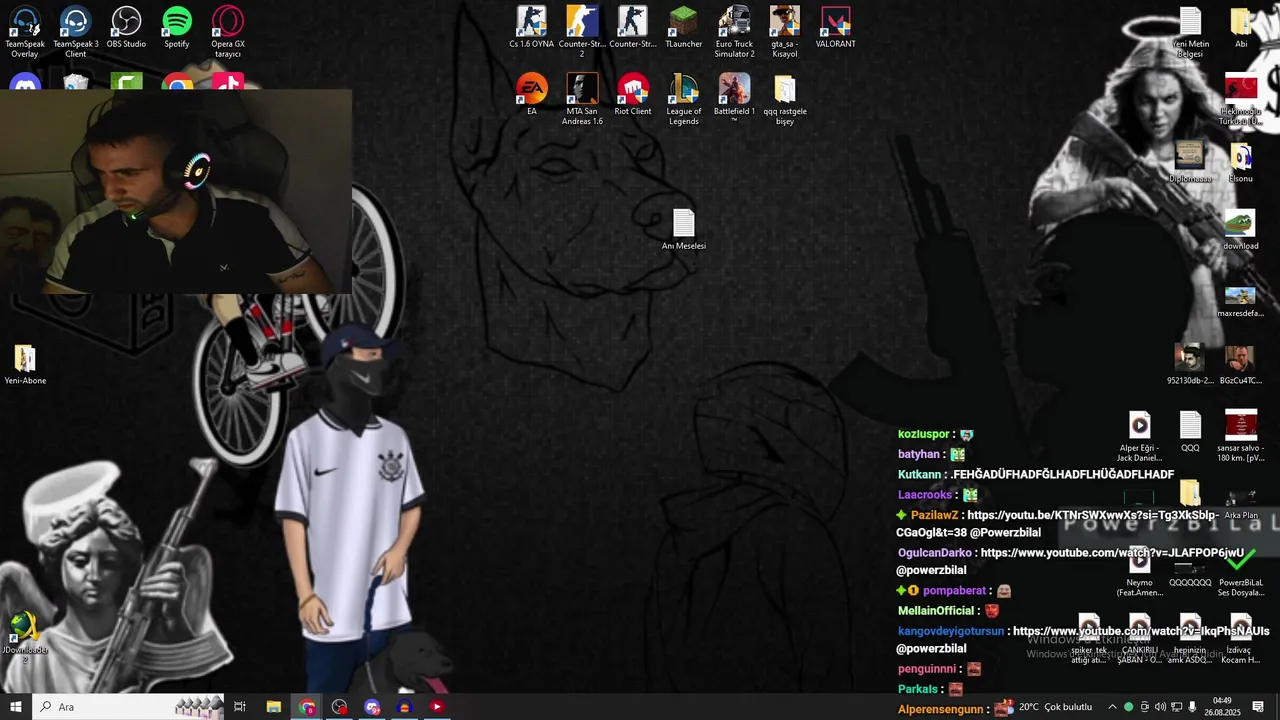Select the ÇANKIRILI ŞABAN media file
The height and width of the screenshot is (720, 1280).
click(x=1139, y=640)
